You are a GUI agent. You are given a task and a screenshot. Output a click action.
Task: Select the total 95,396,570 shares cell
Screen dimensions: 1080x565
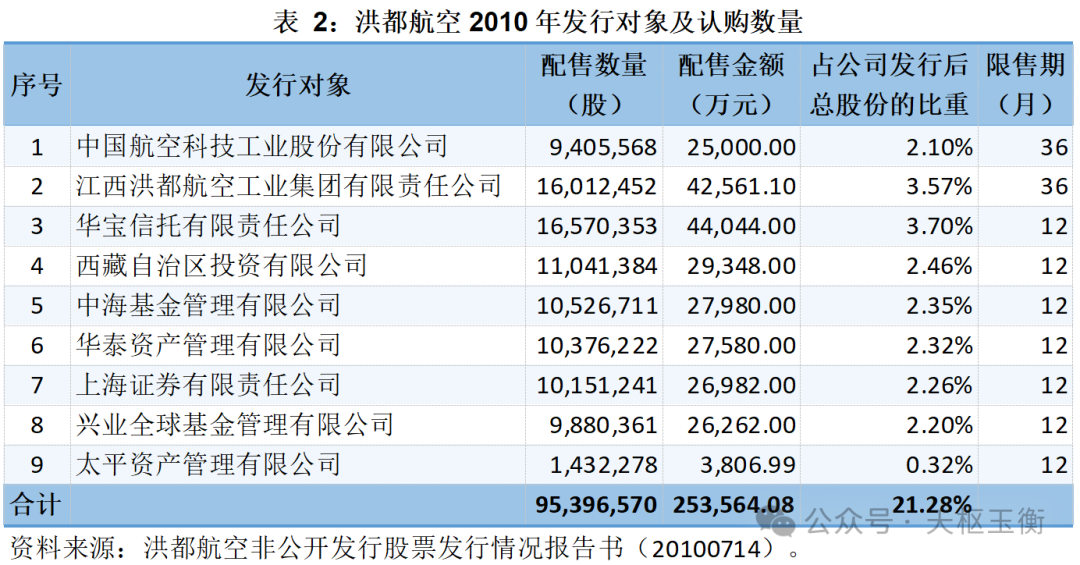pos(594,505)
